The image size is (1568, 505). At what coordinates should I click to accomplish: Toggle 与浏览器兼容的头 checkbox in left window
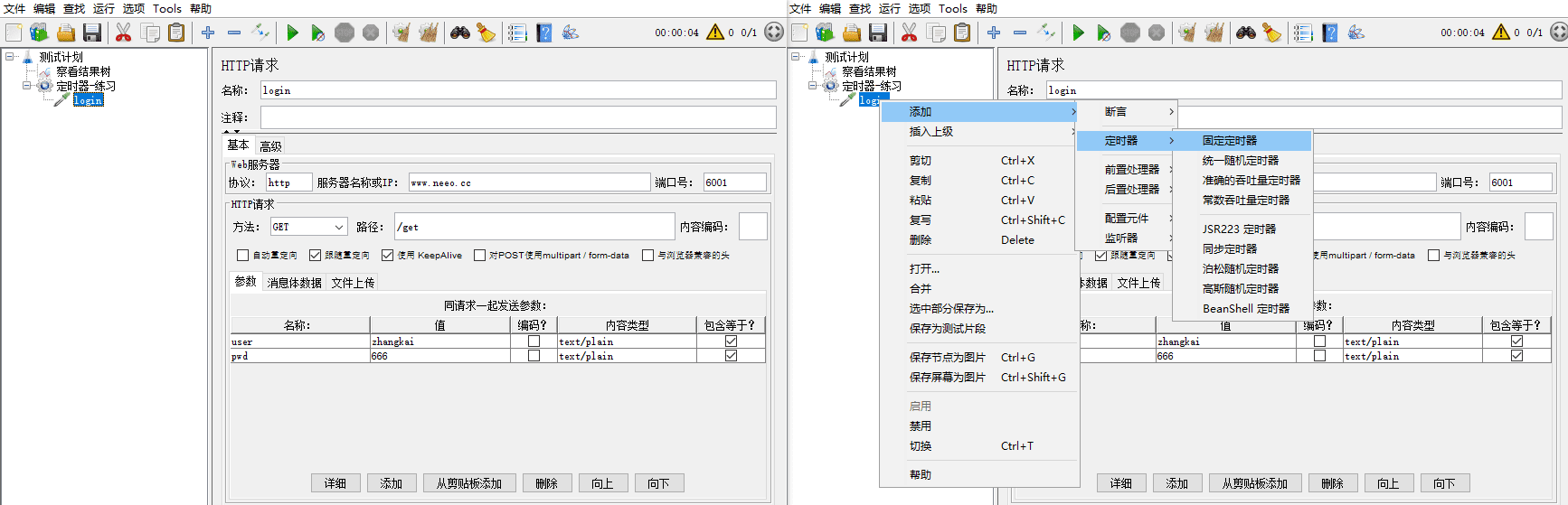647,255
